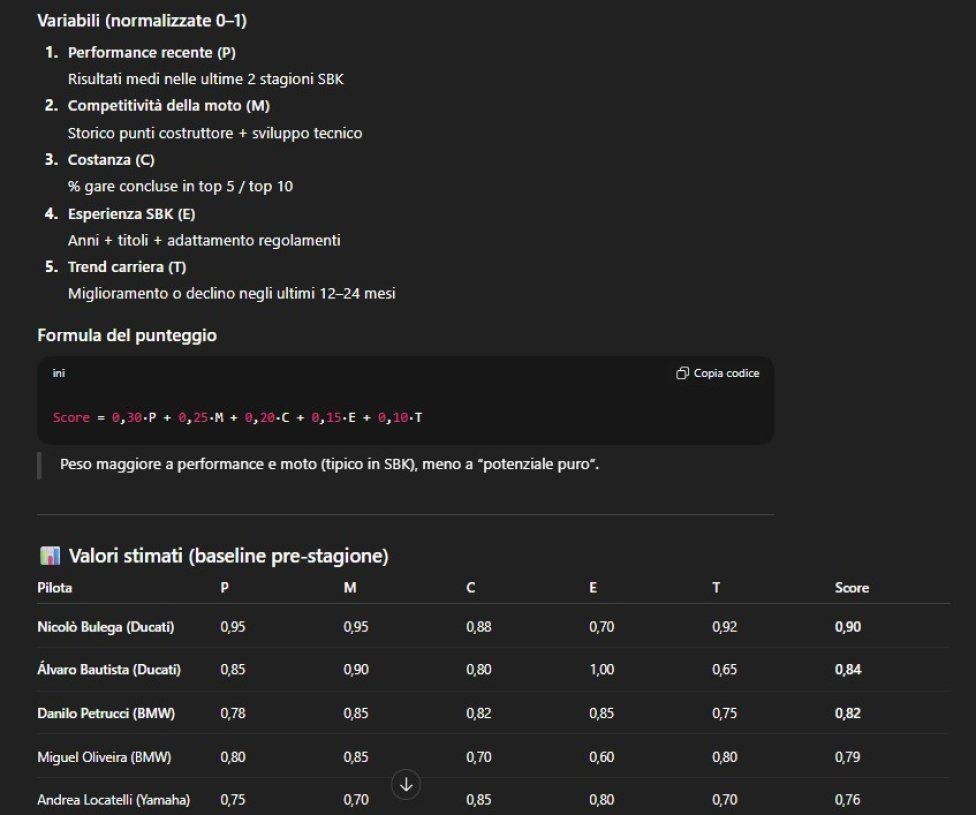Click the 'Pilota' column header

55,588
